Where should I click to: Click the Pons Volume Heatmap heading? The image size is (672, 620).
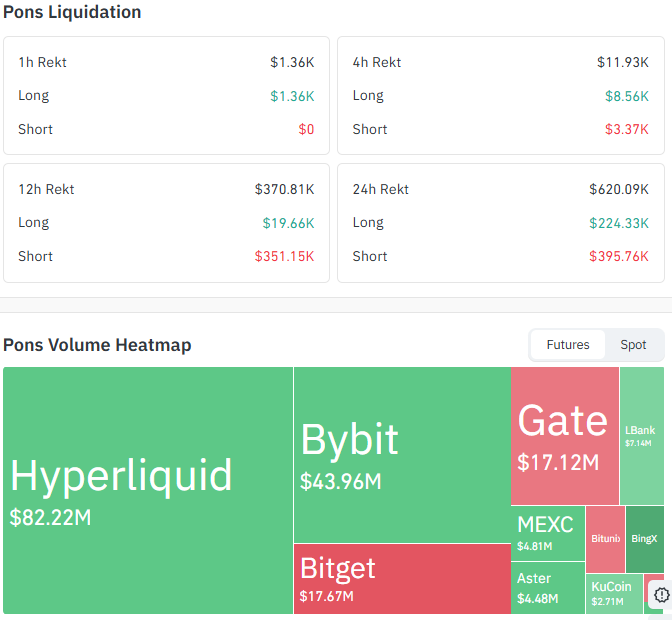coord(97,345)
